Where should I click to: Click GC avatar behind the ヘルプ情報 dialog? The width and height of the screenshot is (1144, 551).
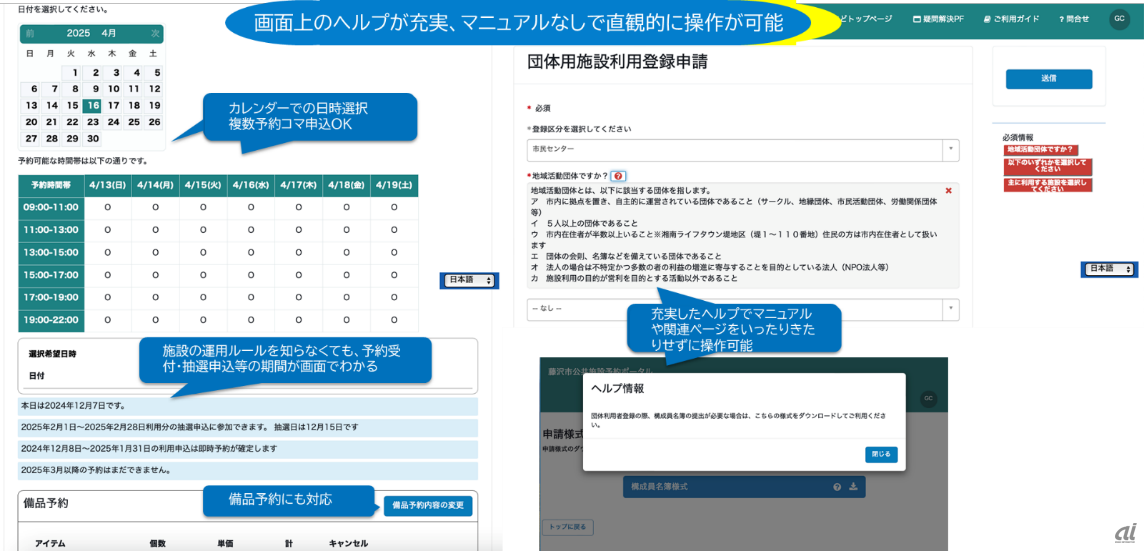[927, 398]
